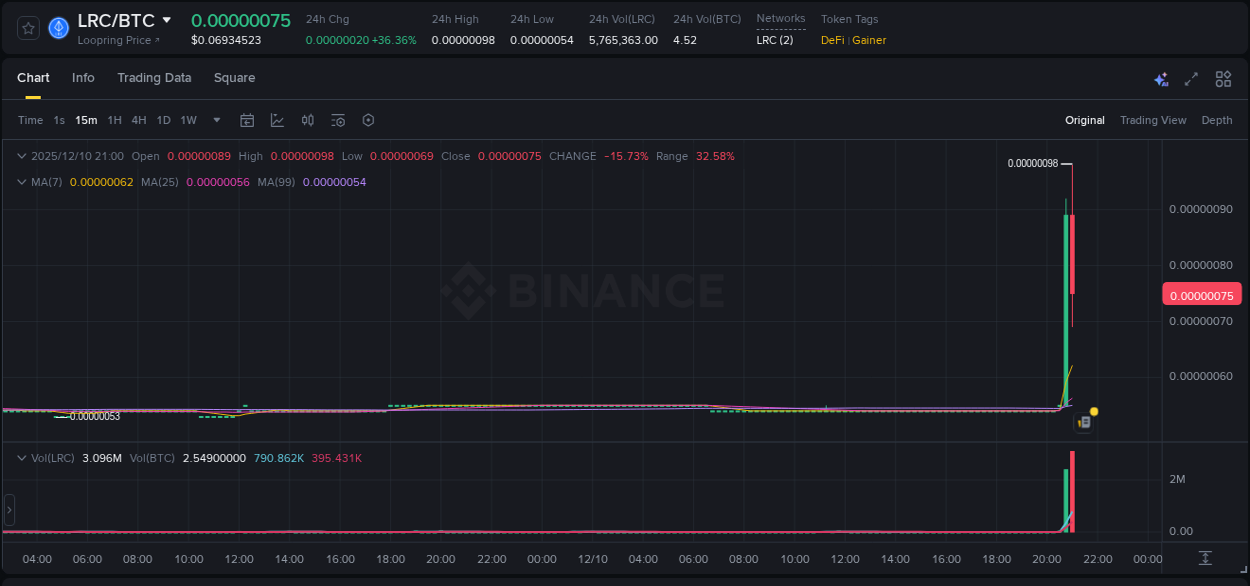
Task: Expand chart to fullscreen with diagonal arrows icon
Action: tap(1190, 78)
